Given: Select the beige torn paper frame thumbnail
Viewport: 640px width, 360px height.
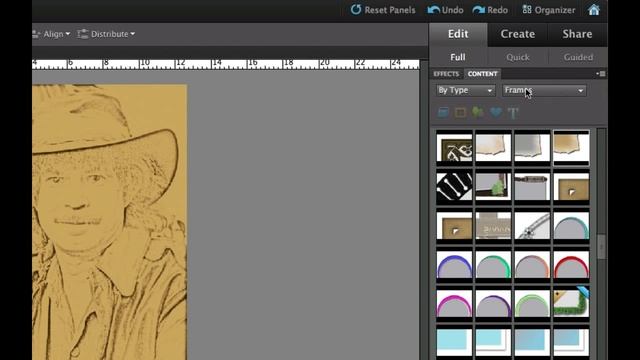Looking at the screenshot, I should tap(493, 148).
